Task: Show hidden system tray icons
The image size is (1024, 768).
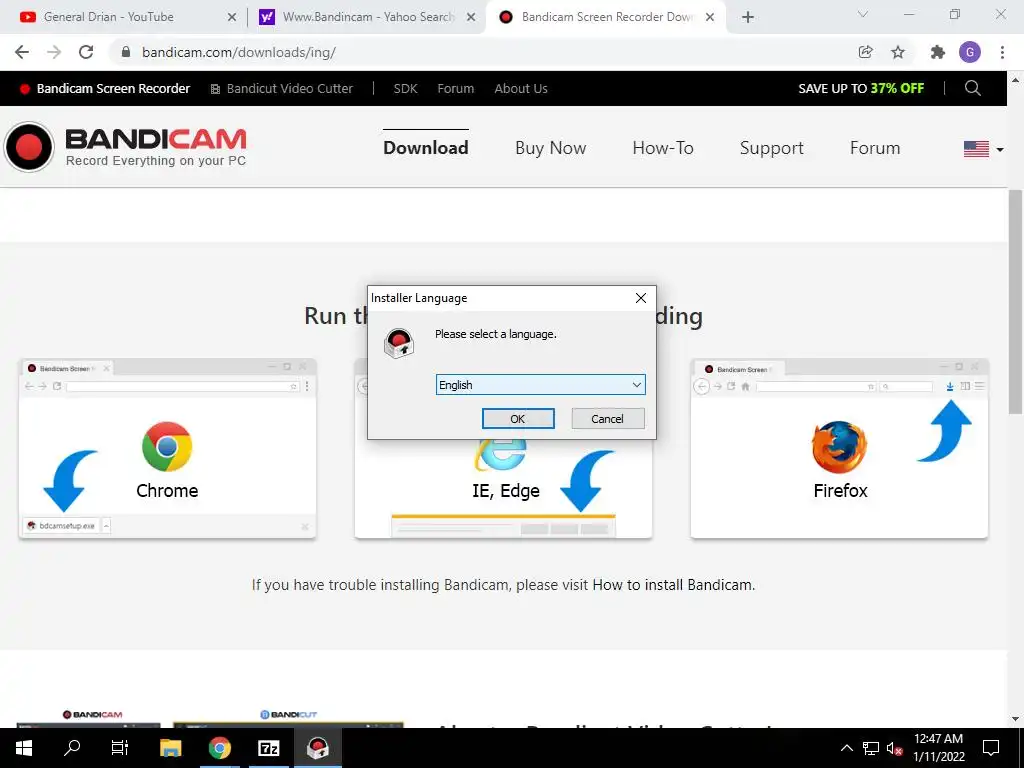Action: click(x=846, y=748)
